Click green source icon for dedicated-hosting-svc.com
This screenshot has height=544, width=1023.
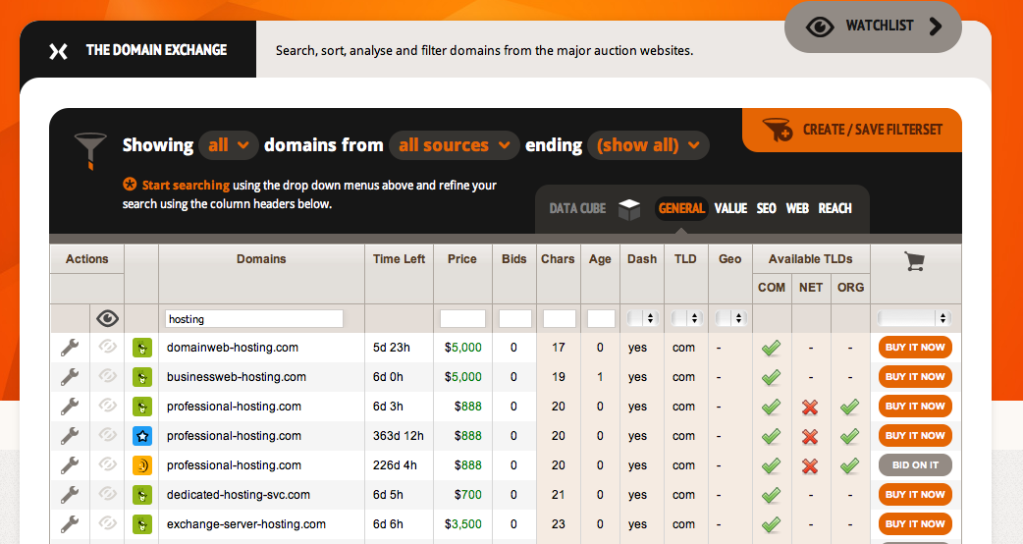142,494
